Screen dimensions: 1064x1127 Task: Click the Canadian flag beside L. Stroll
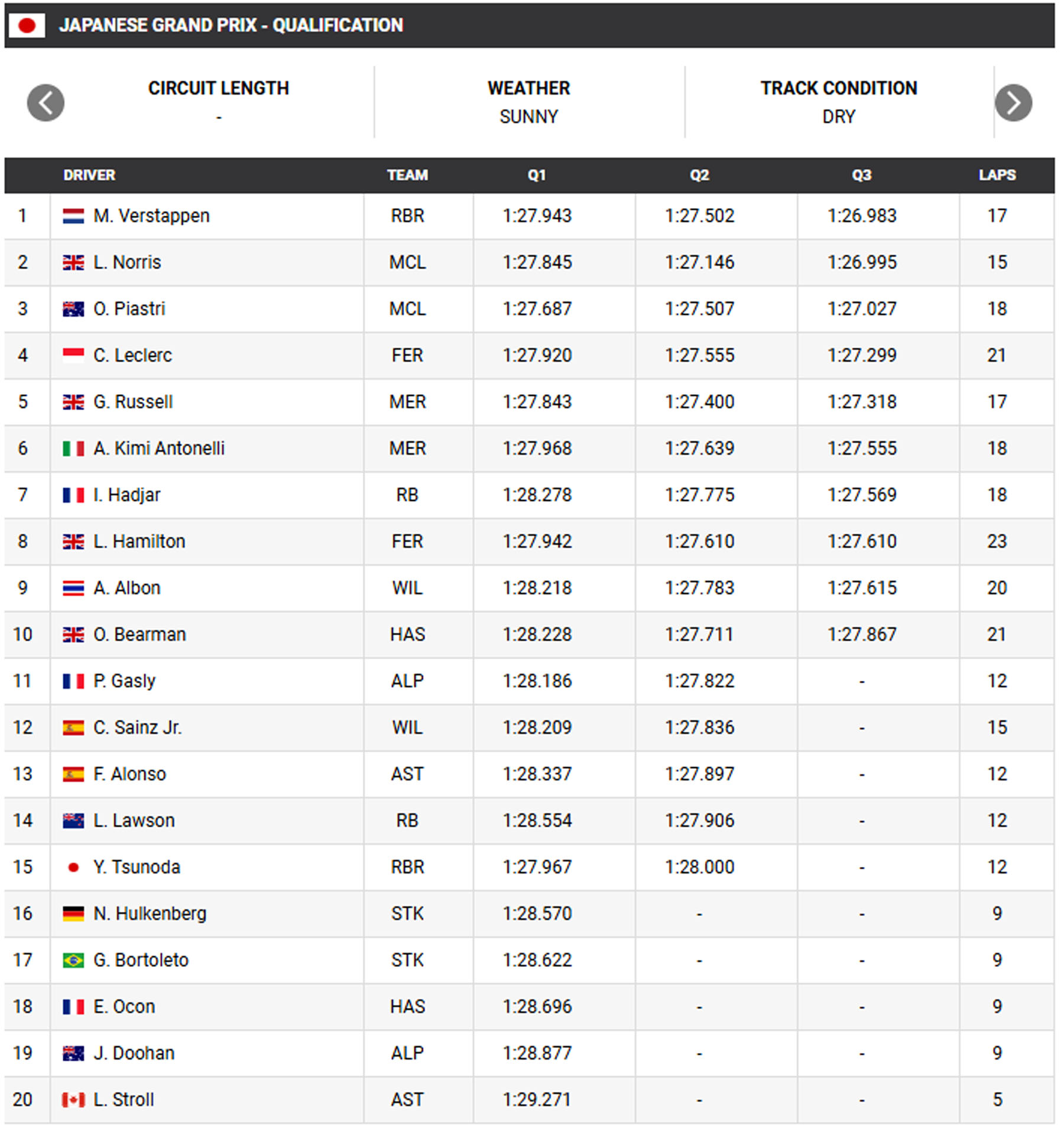tap(73, 1100)
